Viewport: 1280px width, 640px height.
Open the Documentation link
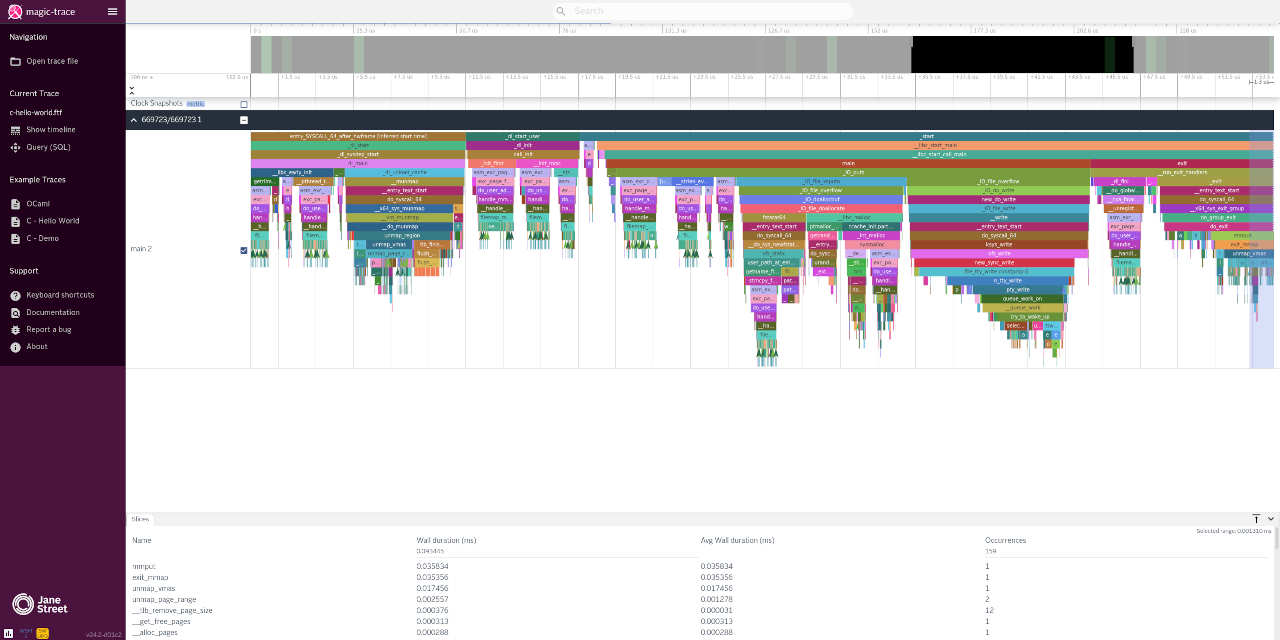(52, 313)
